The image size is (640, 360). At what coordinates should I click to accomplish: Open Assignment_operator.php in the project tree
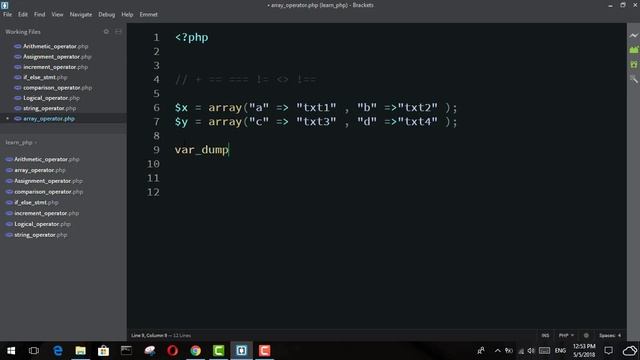coord(49,181)
